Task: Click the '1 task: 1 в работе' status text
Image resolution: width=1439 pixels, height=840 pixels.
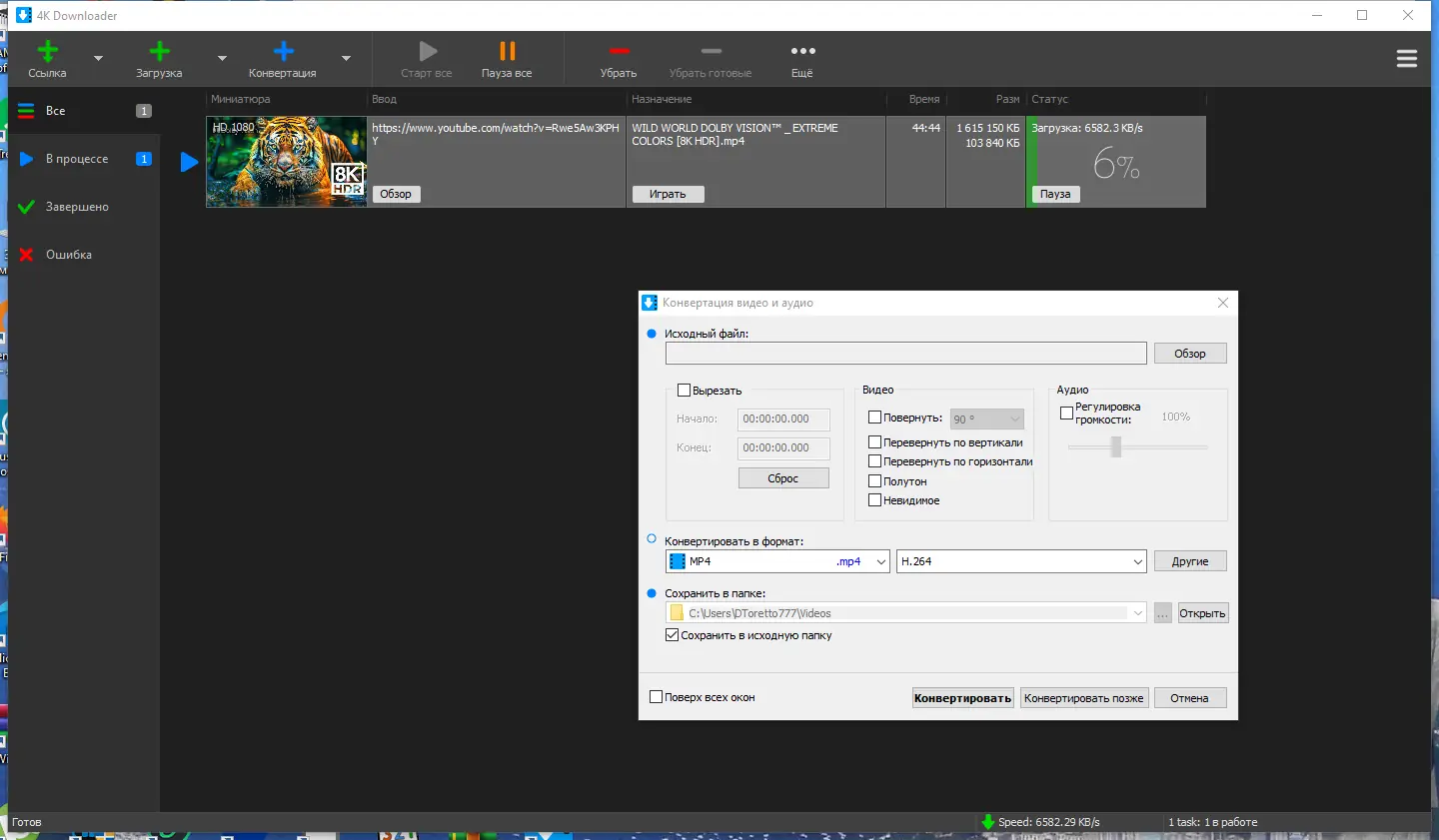Action: click(1213, 822)
